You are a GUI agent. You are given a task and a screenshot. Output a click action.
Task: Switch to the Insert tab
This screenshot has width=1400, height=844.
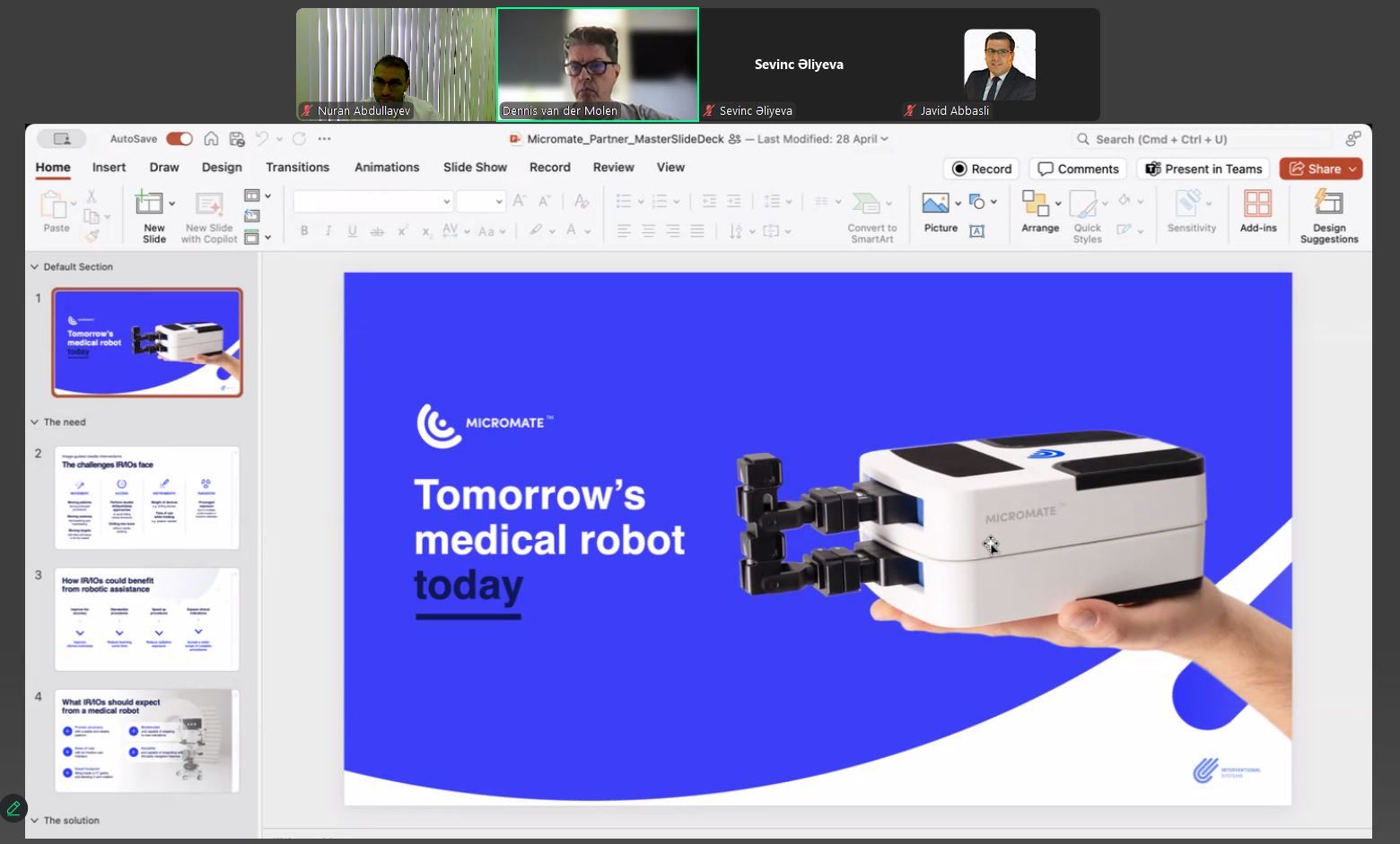[109, 168]
